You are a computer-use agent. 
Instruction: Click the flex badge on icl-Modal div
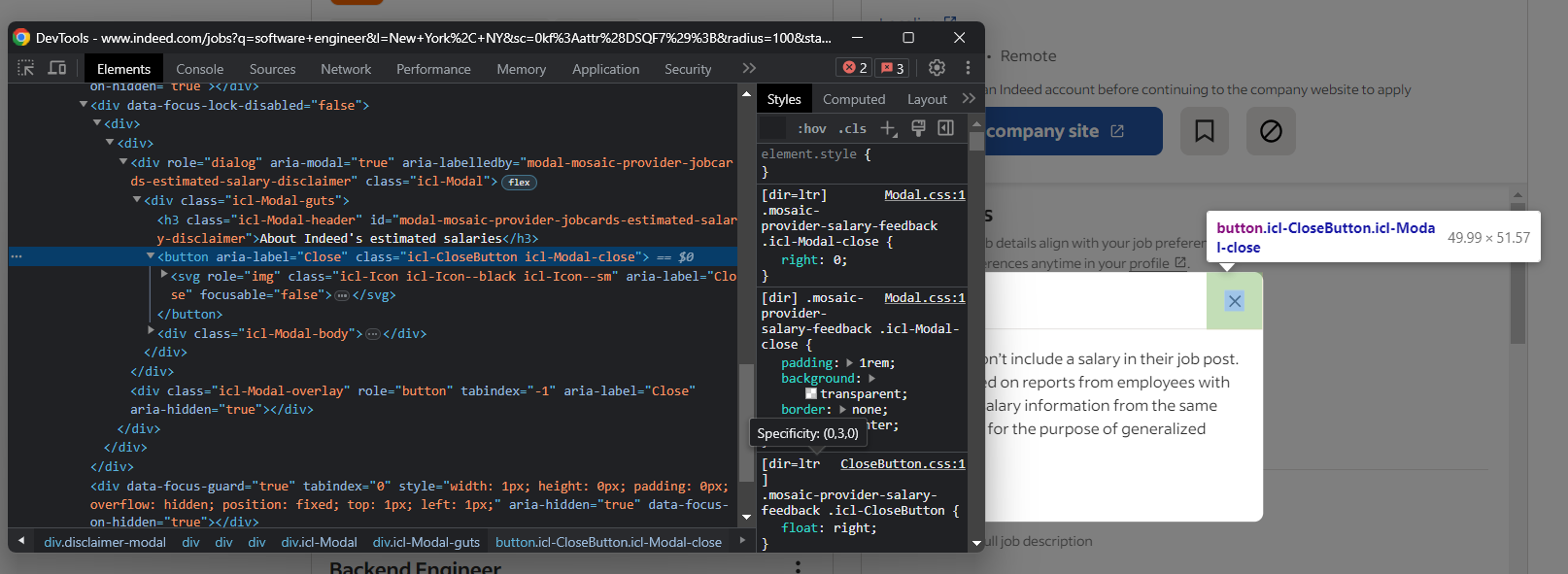(520, 182)
